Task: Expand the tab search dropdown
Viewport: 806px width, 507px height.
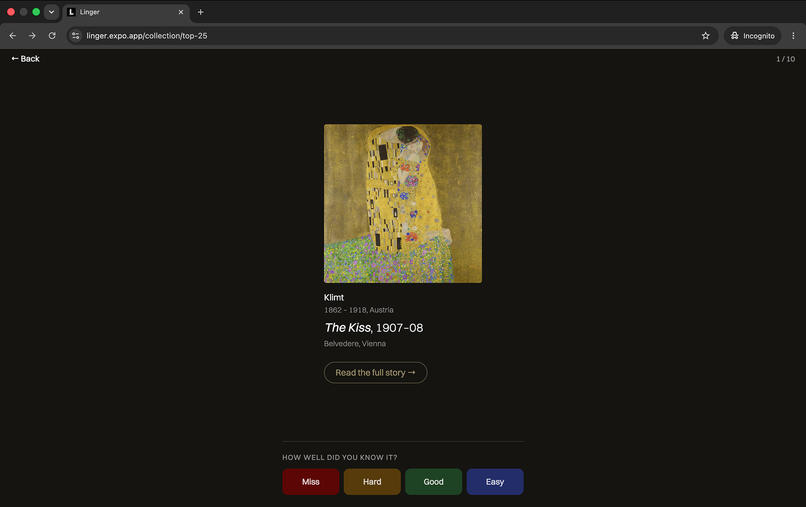Action: pos(51,12)
